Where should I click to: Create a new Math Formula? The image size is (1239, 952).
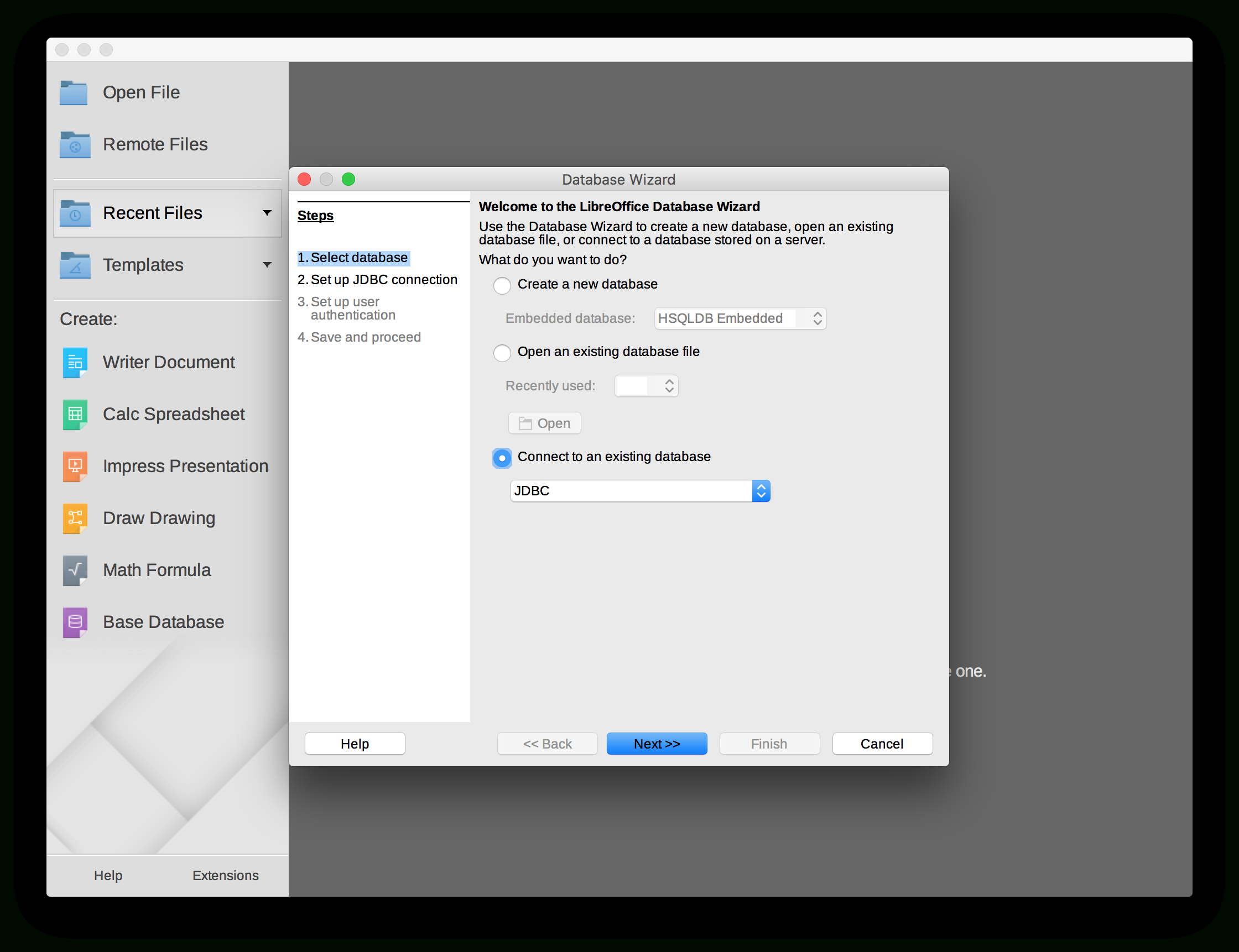coord(157,569)
